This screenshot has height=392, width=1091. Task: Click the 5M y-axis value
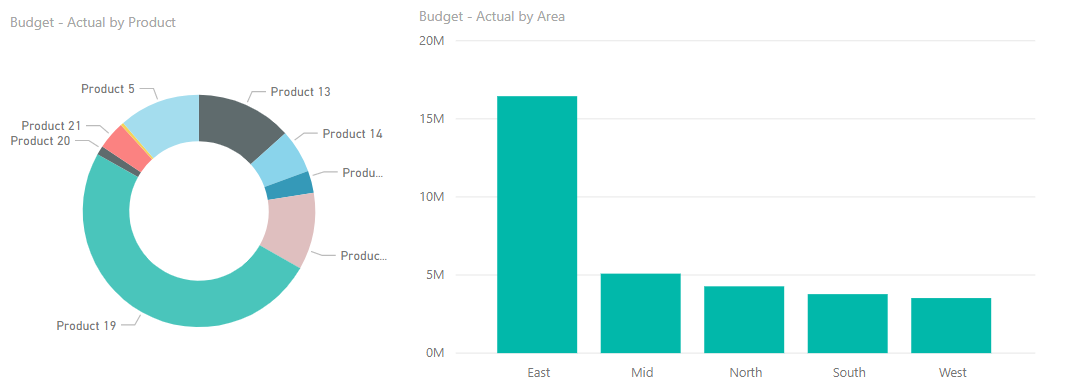(x=435, y=275)
